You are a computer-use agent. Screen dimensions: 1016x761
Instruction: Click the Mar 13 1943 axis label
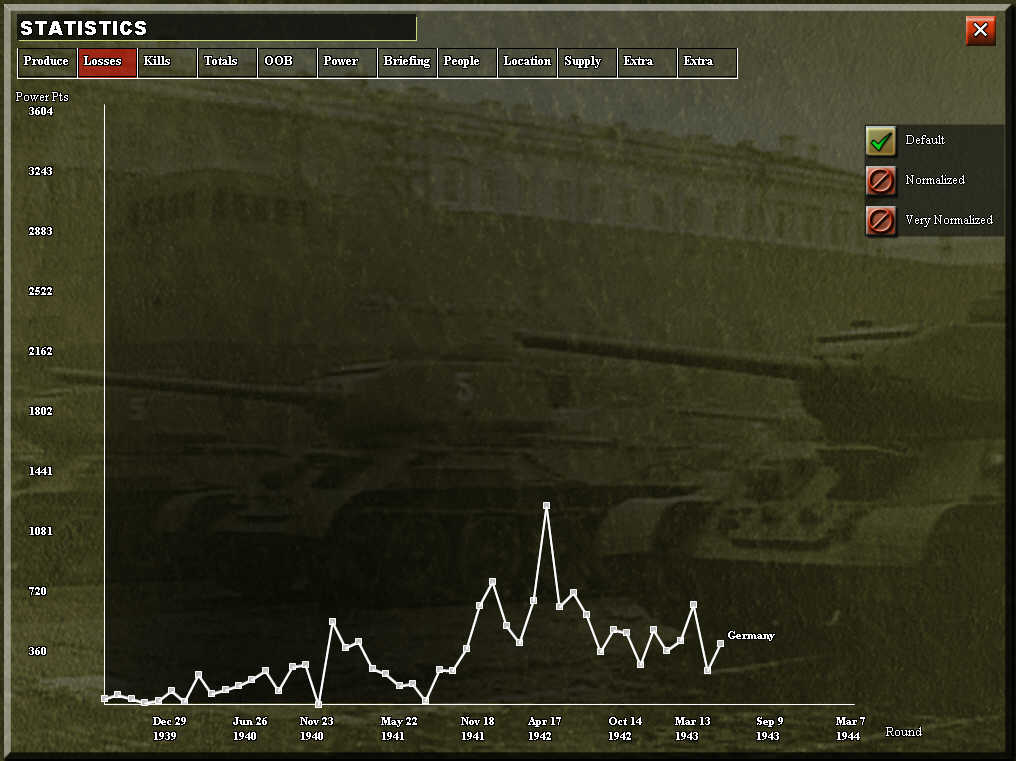coord(691,729)
